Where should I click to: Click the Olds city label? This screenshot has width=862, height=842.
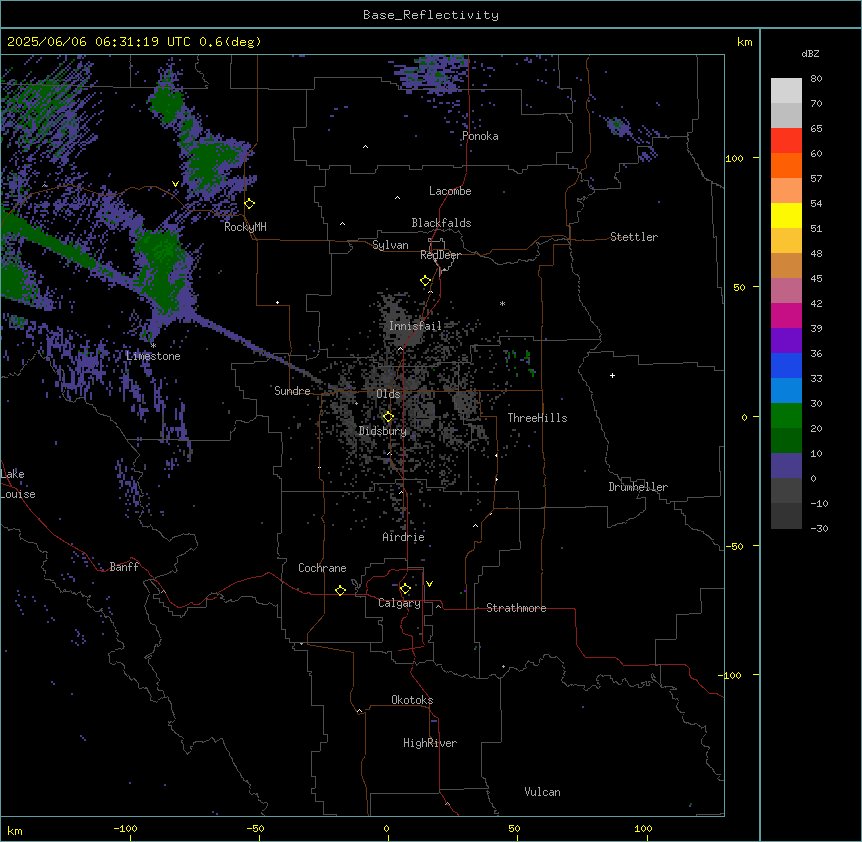(388, 394)
